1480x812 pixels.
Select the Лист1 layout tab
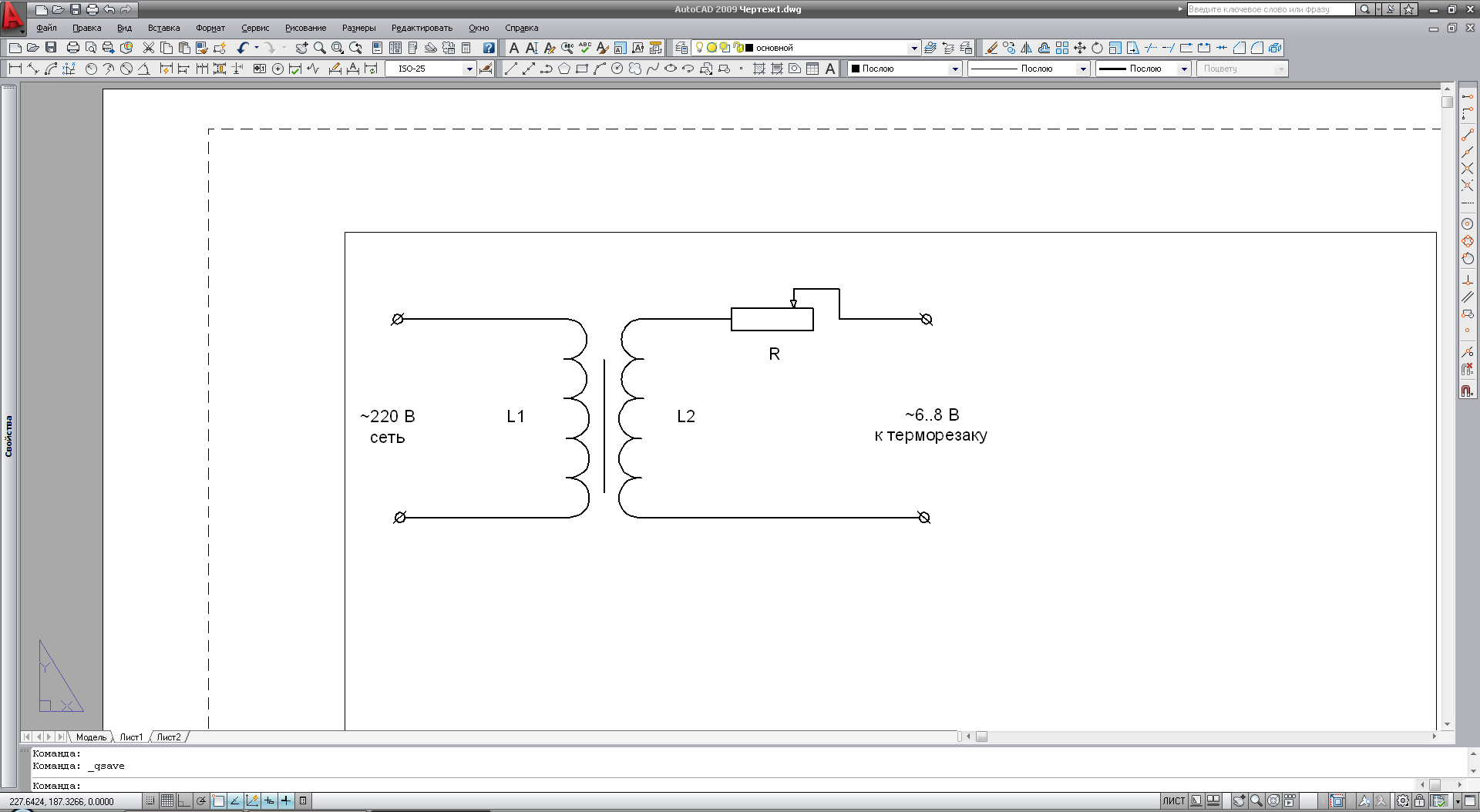click(x=131, y=737)
